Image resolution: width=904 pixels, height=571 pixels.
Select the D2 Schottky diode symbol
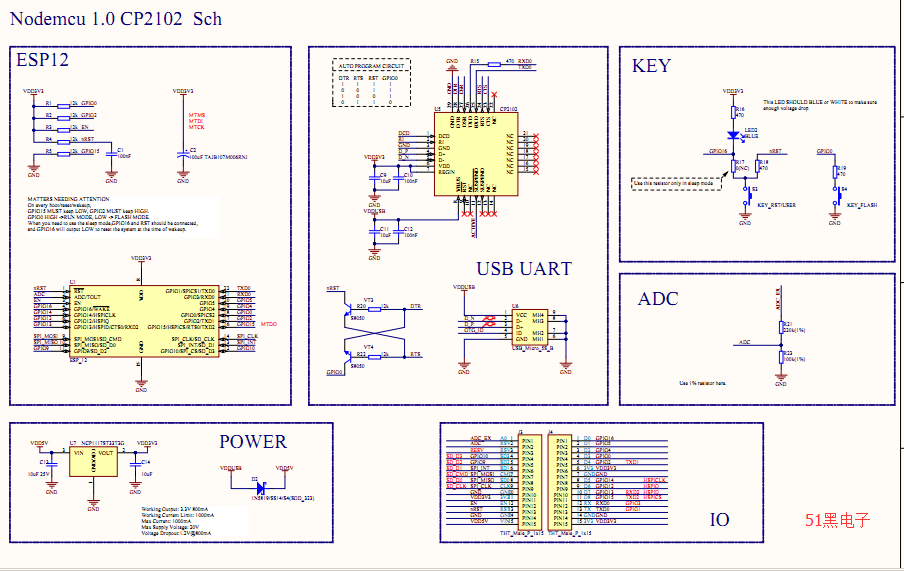click(261, 487)
